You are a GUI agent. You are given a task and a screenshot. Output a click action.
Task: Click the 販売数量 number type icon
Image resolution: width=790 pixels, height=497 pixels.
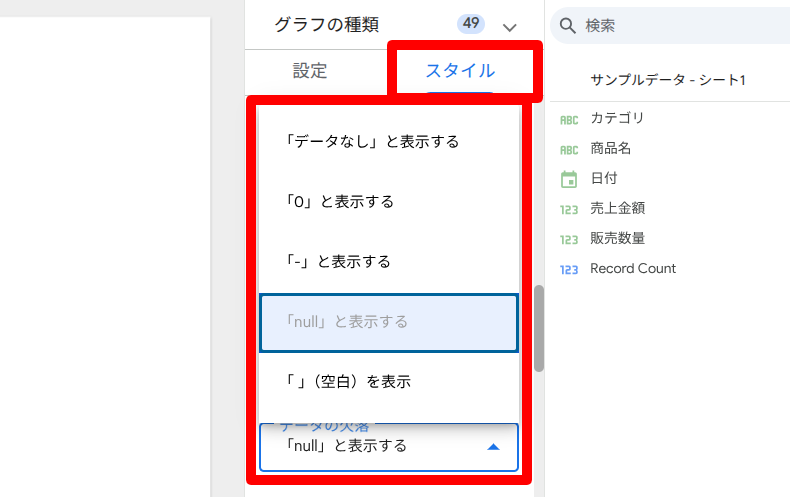tap(569, 239)
